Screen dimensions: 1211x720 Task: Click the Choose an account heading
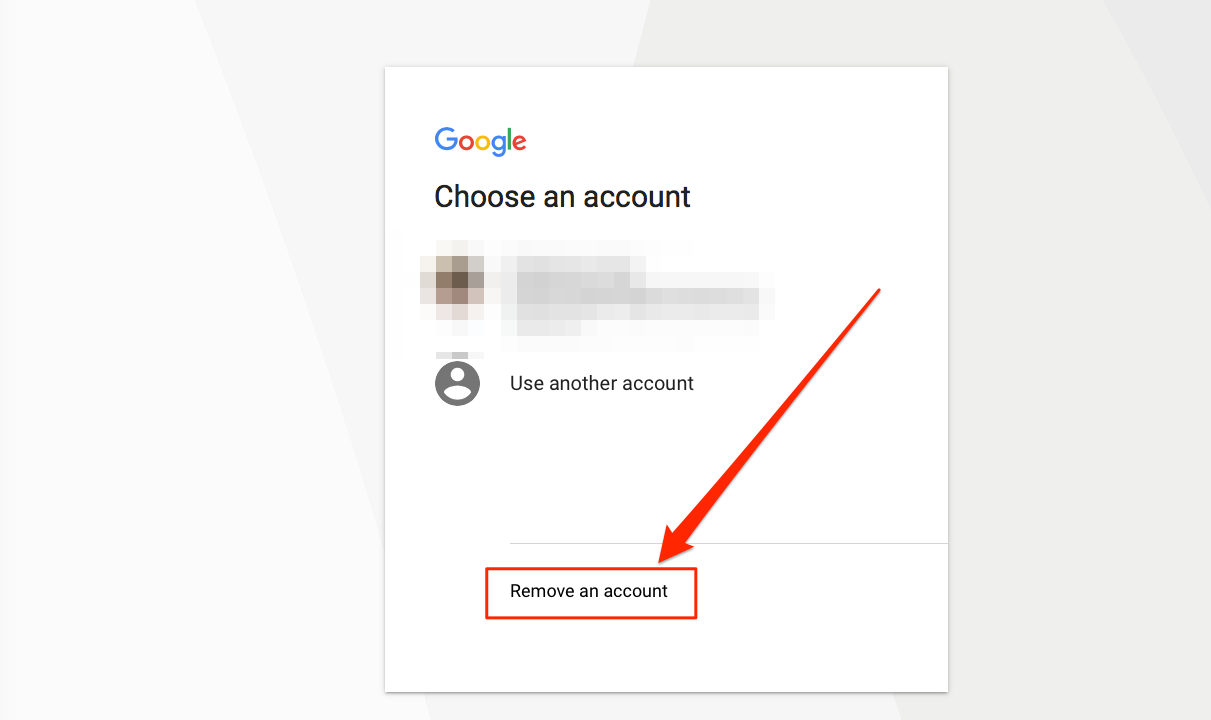pyautogui.click(x=562, y=196)
